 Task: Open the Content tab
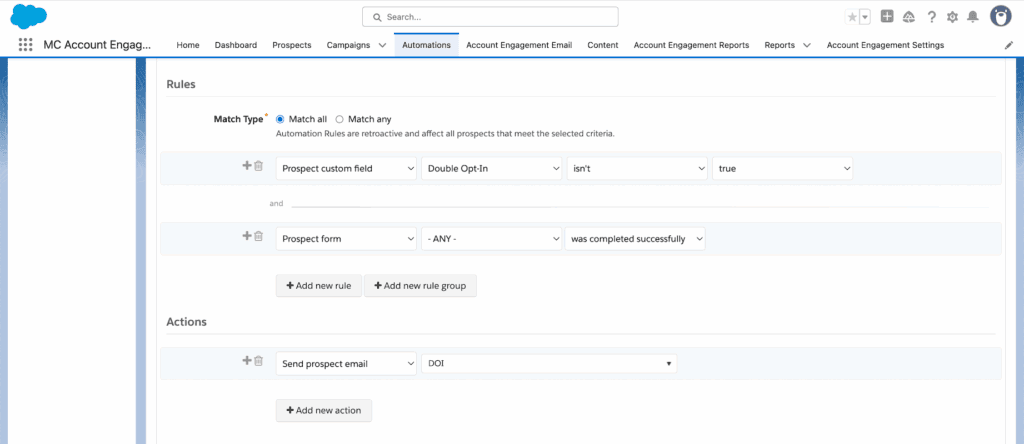click(603, 45)
